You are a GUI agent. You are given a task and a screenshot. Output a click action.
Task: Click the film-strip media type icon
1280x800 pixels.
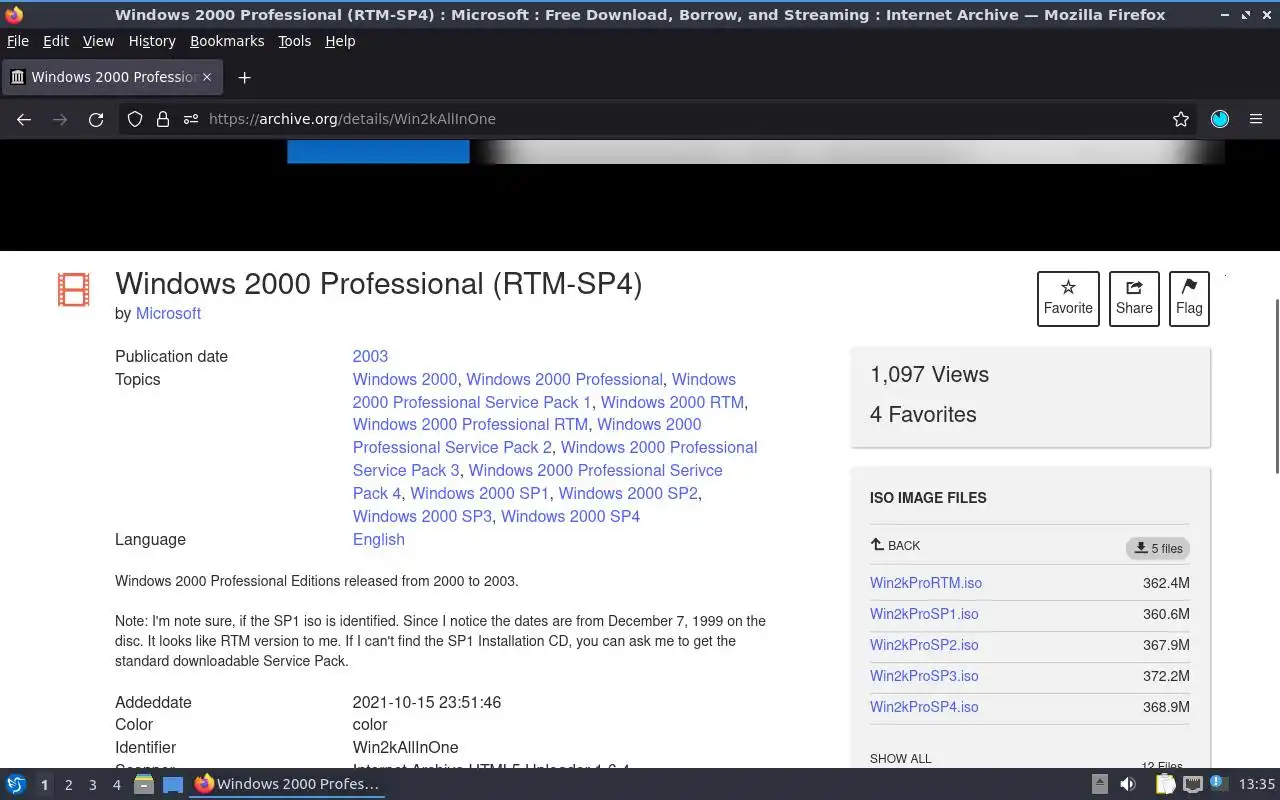74,289
